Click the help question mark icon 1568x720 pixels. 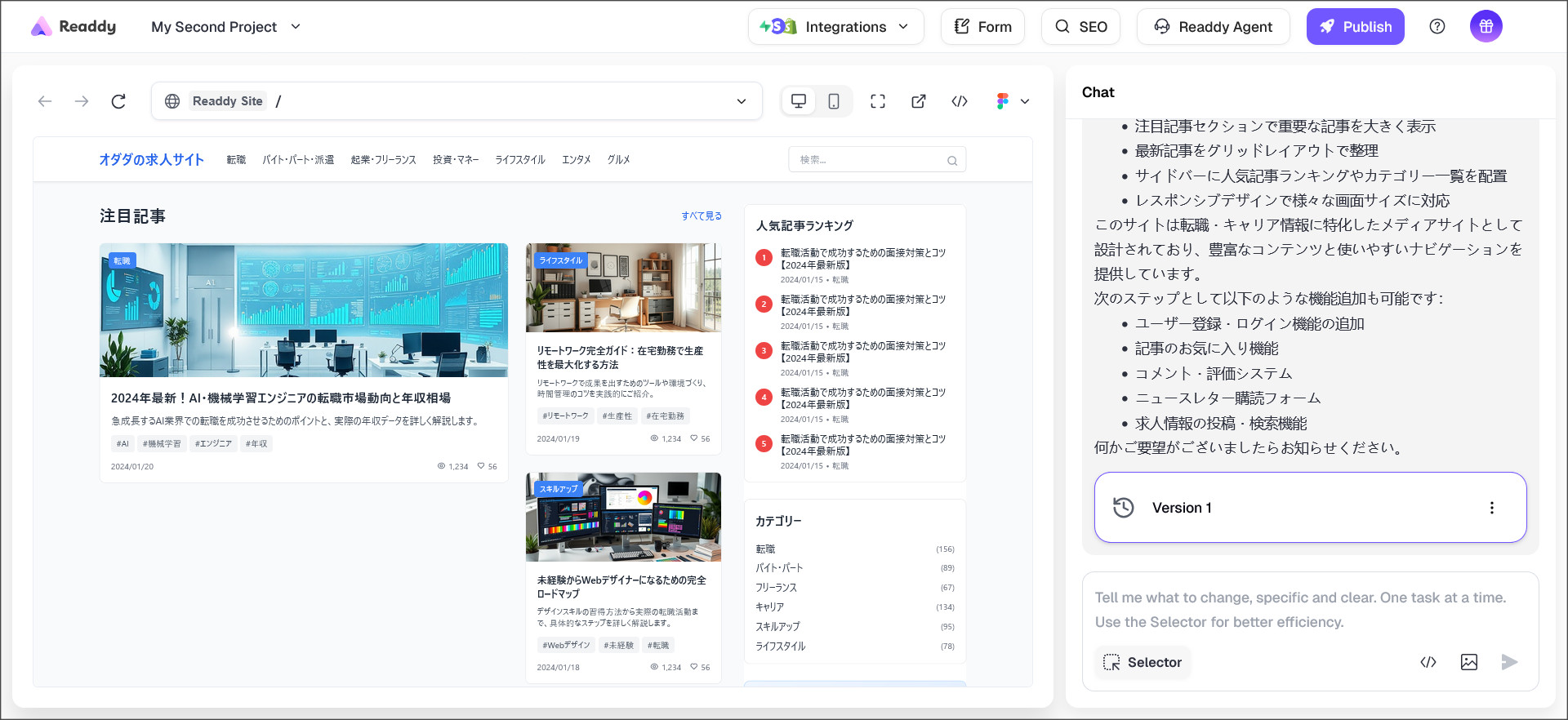coord(1437,27)
